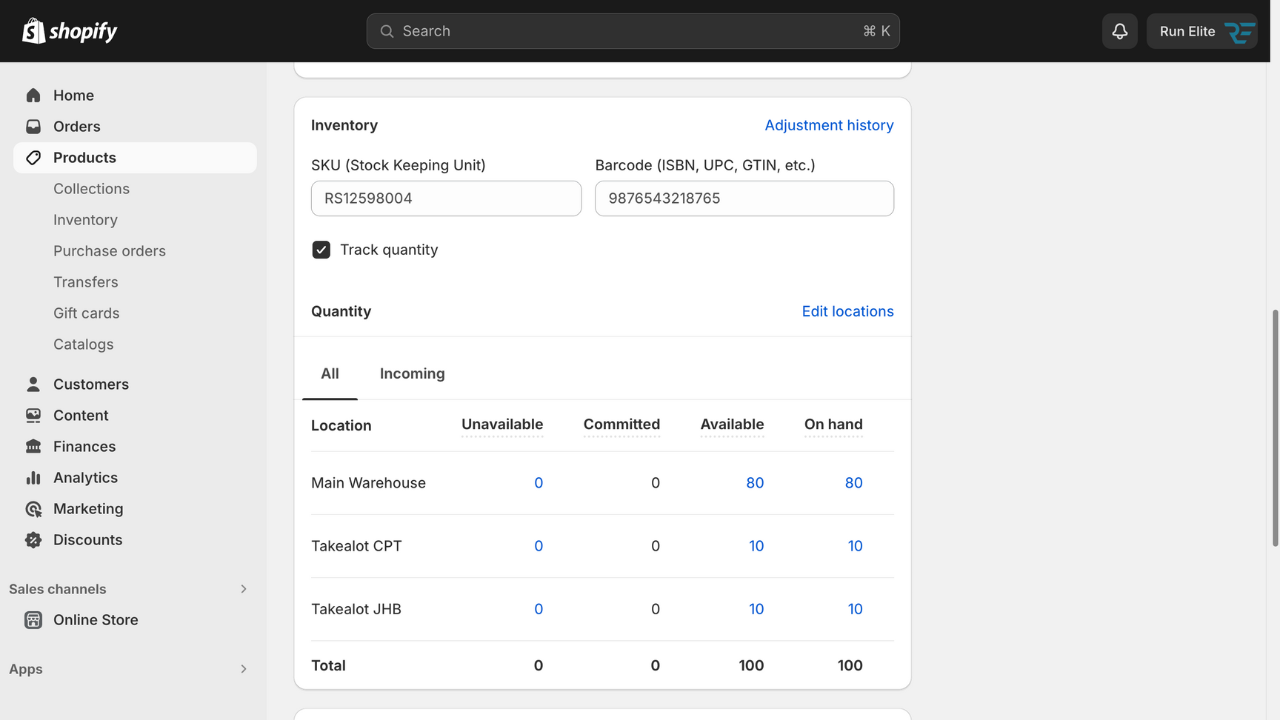
Task: Click the Edit locations link
Action: coord(847,311)
